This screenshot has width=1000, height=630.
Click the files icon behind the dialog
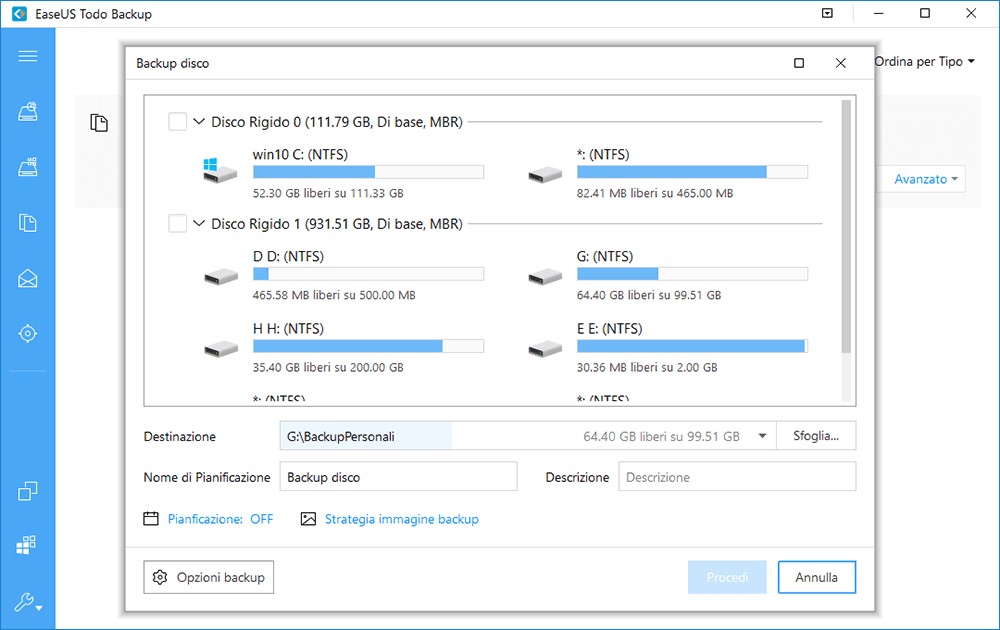(x=99, y=122)
